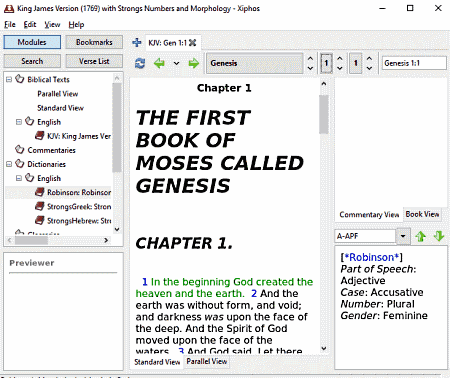Click verse number 1 link in text

(x=145, y=282)
